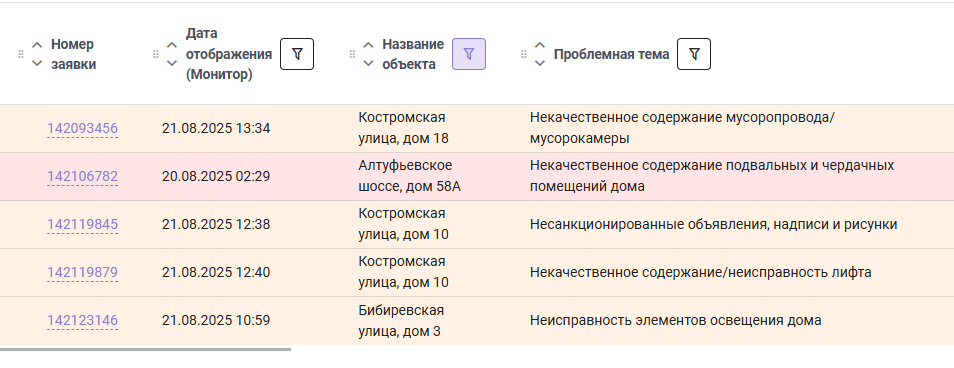Select the pink Алтуфьевское шоссе, дом 58А row
Image resolution: width=954 pixels, height=368 pixels.
477,176
